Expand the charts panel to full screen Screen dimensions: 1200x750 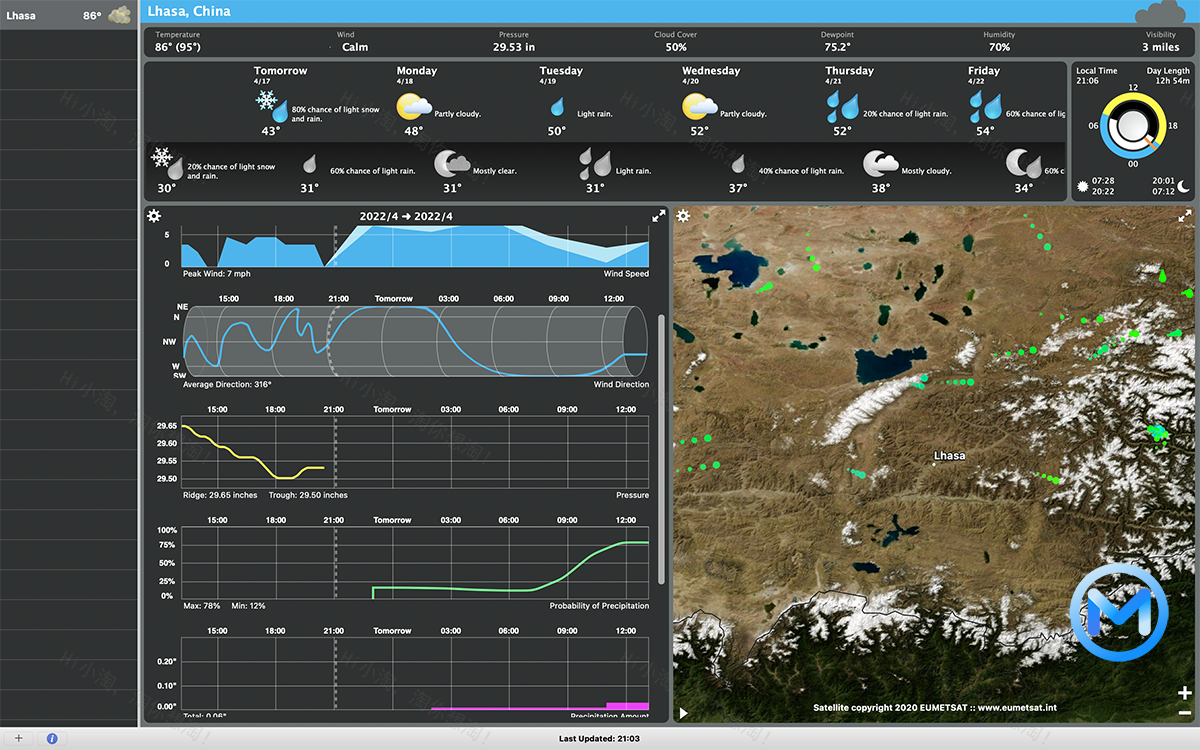[x=658, y=215]
